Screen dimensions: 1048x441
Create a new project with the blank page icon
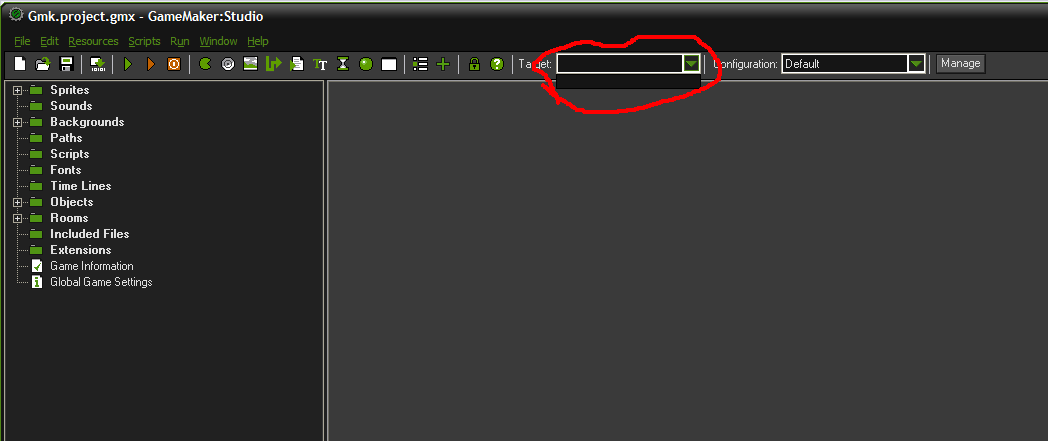[x=20, y=64]
